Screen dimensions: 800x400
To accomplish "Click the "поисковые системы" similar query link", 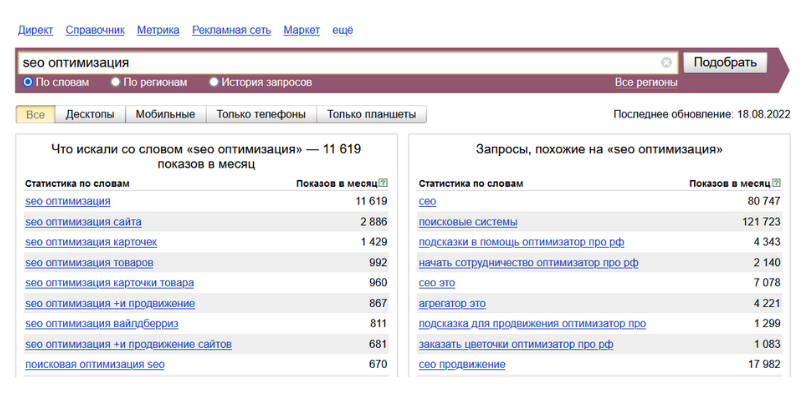I will [468, 222].
